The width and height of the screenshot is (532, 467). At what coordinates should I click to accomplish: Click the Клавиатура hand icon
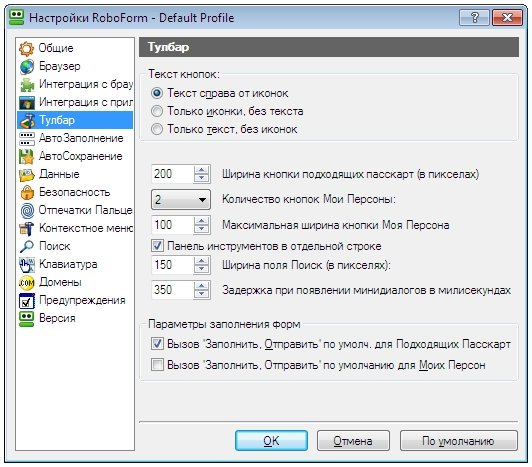26,264
